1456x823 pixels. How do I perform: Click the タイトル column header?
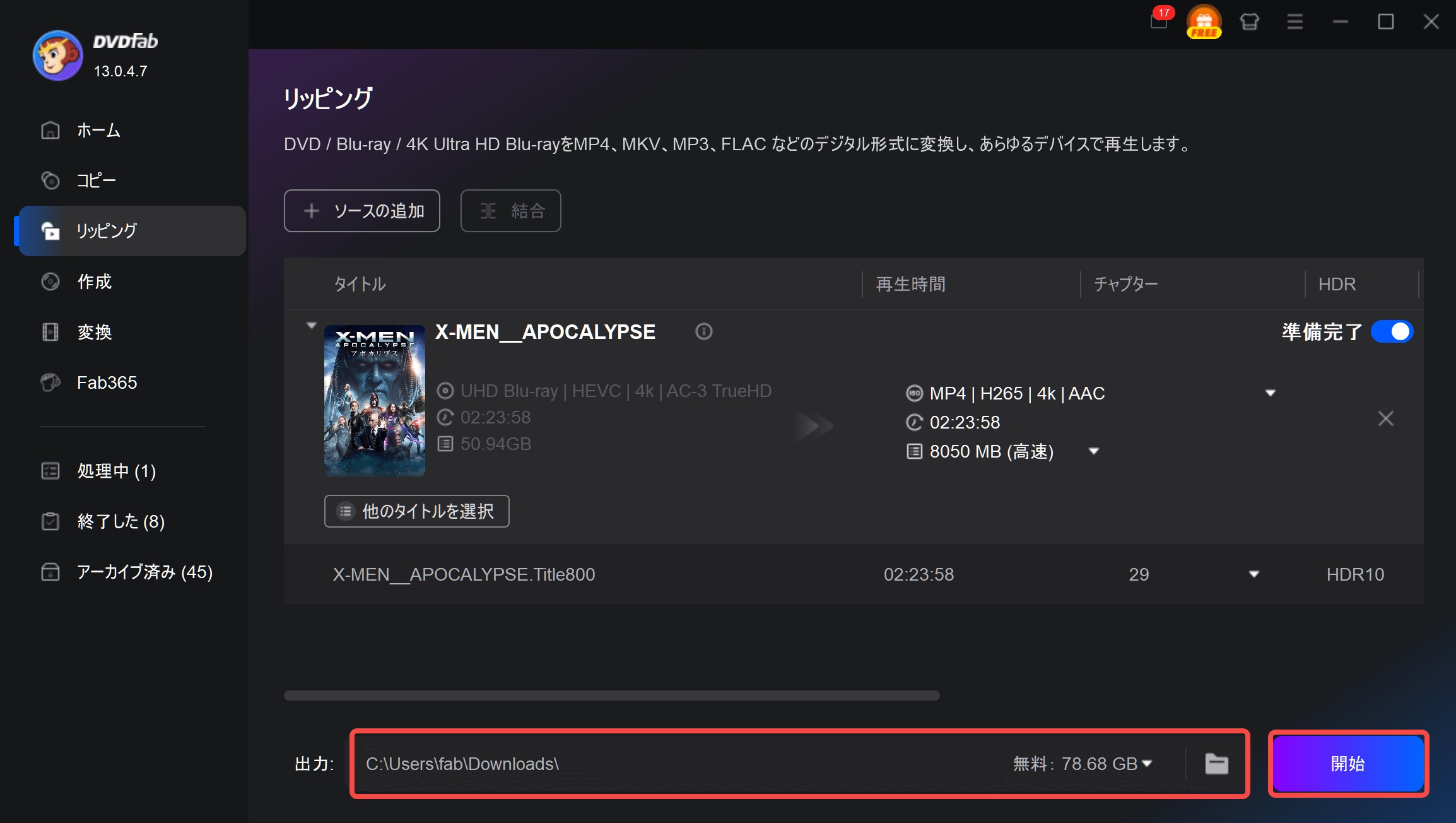pyautogui.click(x=360, y=284)
